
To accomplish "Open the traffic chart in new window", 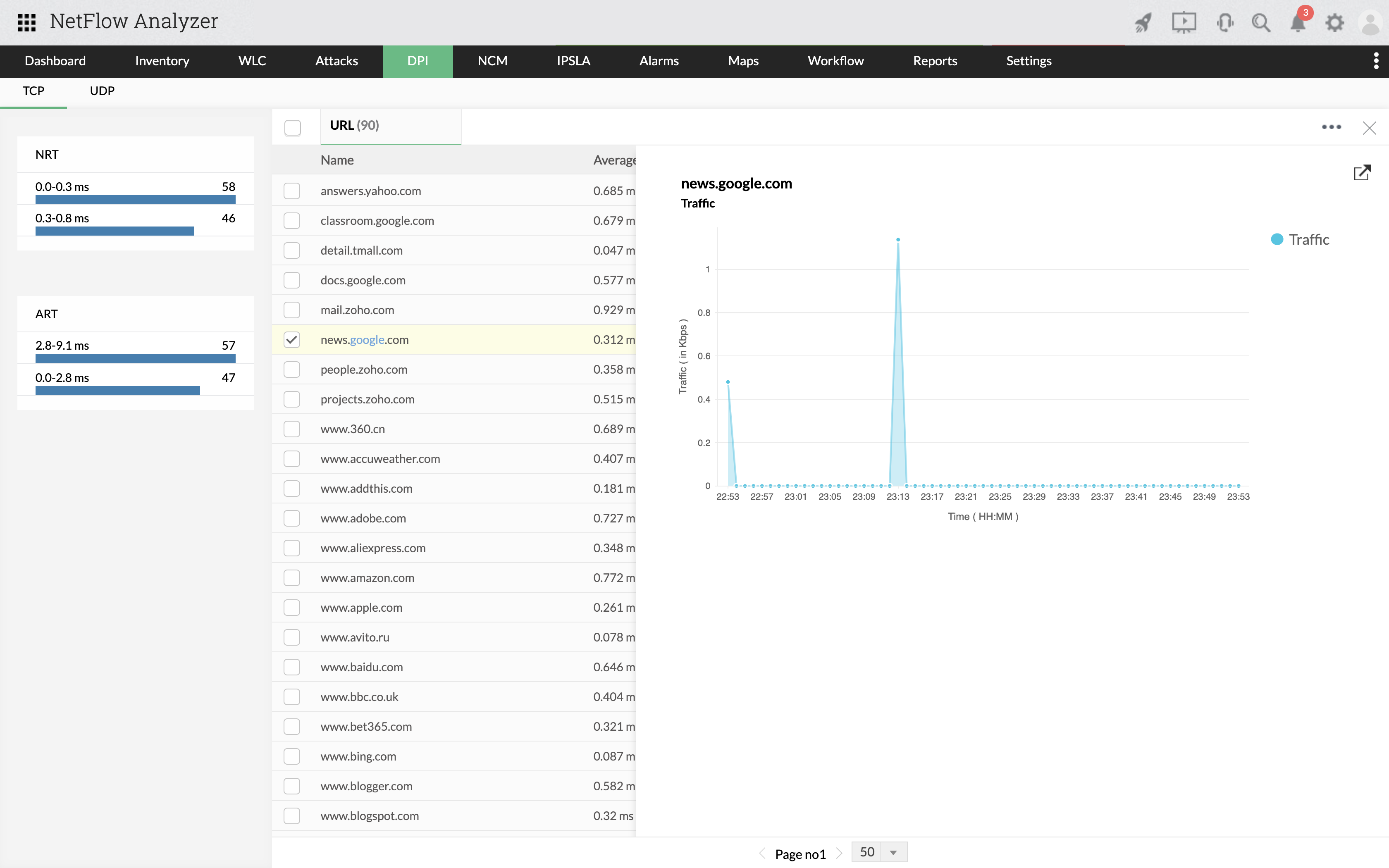I will pyautogui.click(x=1363, y=172).
